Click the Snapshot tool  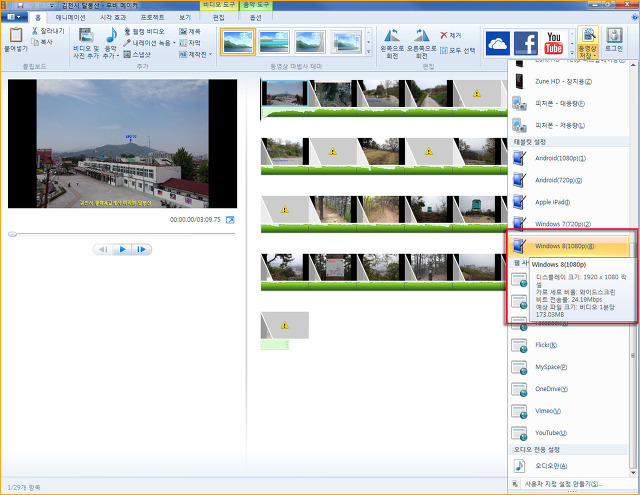point(137,54)
